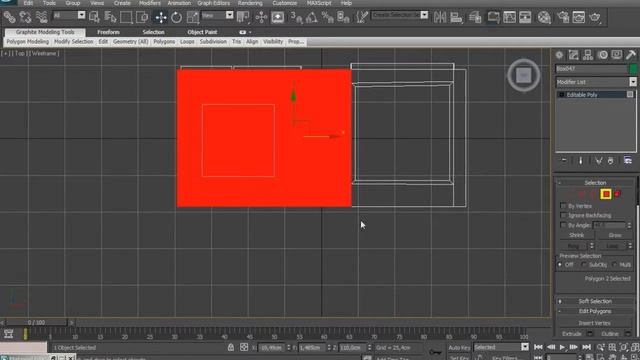Choose the Rectangular Selection Region tool

(126, 17)
